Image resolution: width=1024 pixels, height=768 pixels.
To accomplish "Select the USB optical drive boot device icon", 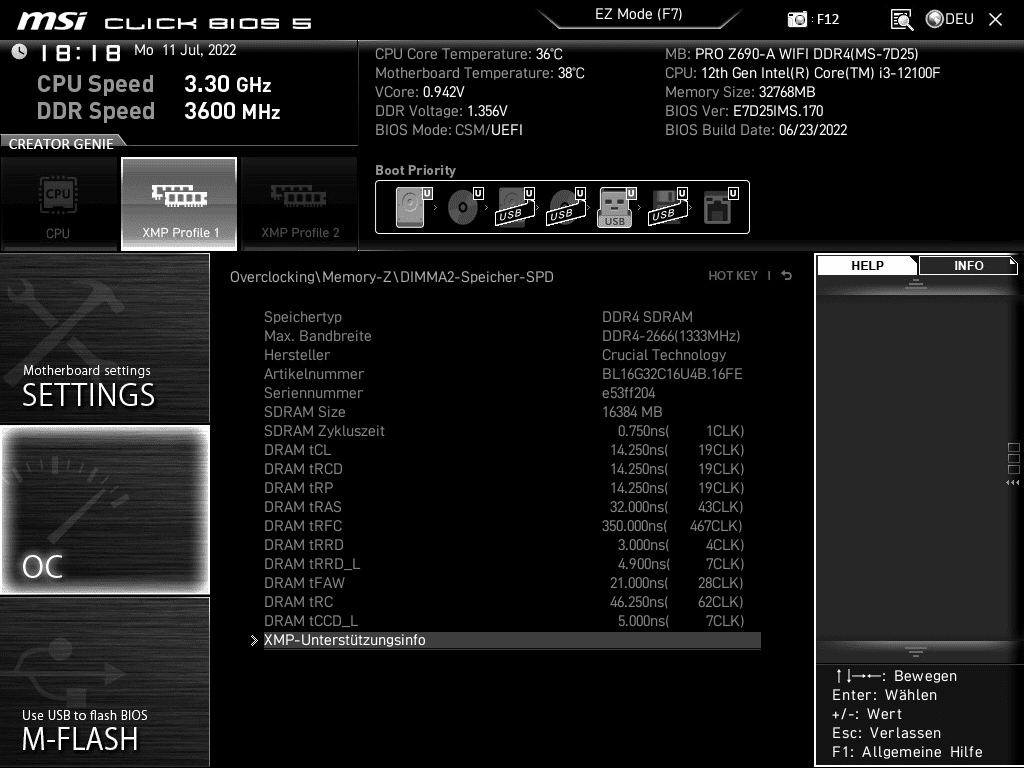I will pos(566,207).
